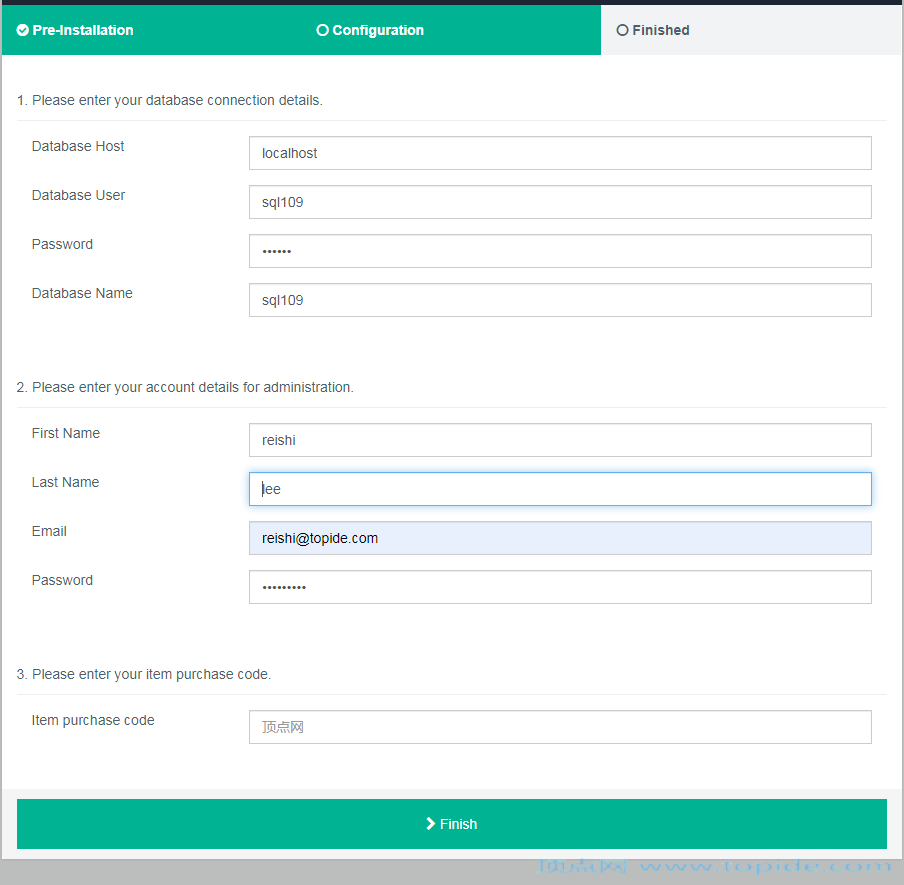Image resolution: width=904 pixels, height=885 pixels.
Task: Click the Email field showing reishi@topide.com
Action: (560, 538)
